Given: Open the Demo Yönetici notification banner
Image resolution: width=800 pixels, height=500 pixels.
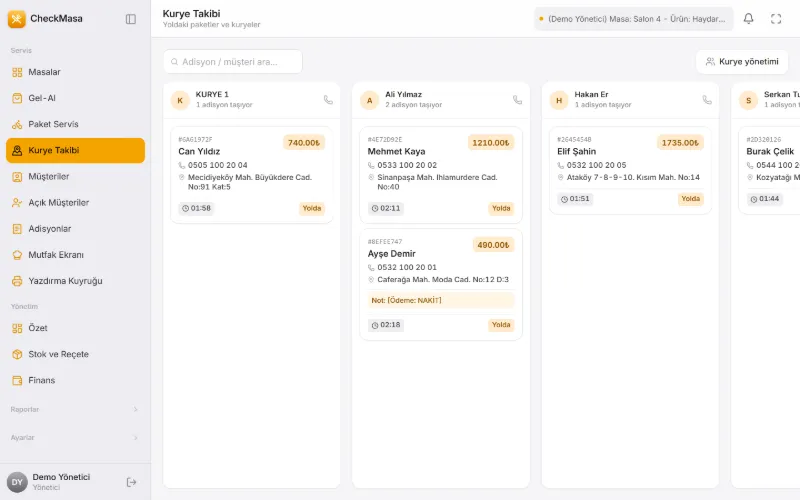Looking at the screenshot, I should pos(633,19).
